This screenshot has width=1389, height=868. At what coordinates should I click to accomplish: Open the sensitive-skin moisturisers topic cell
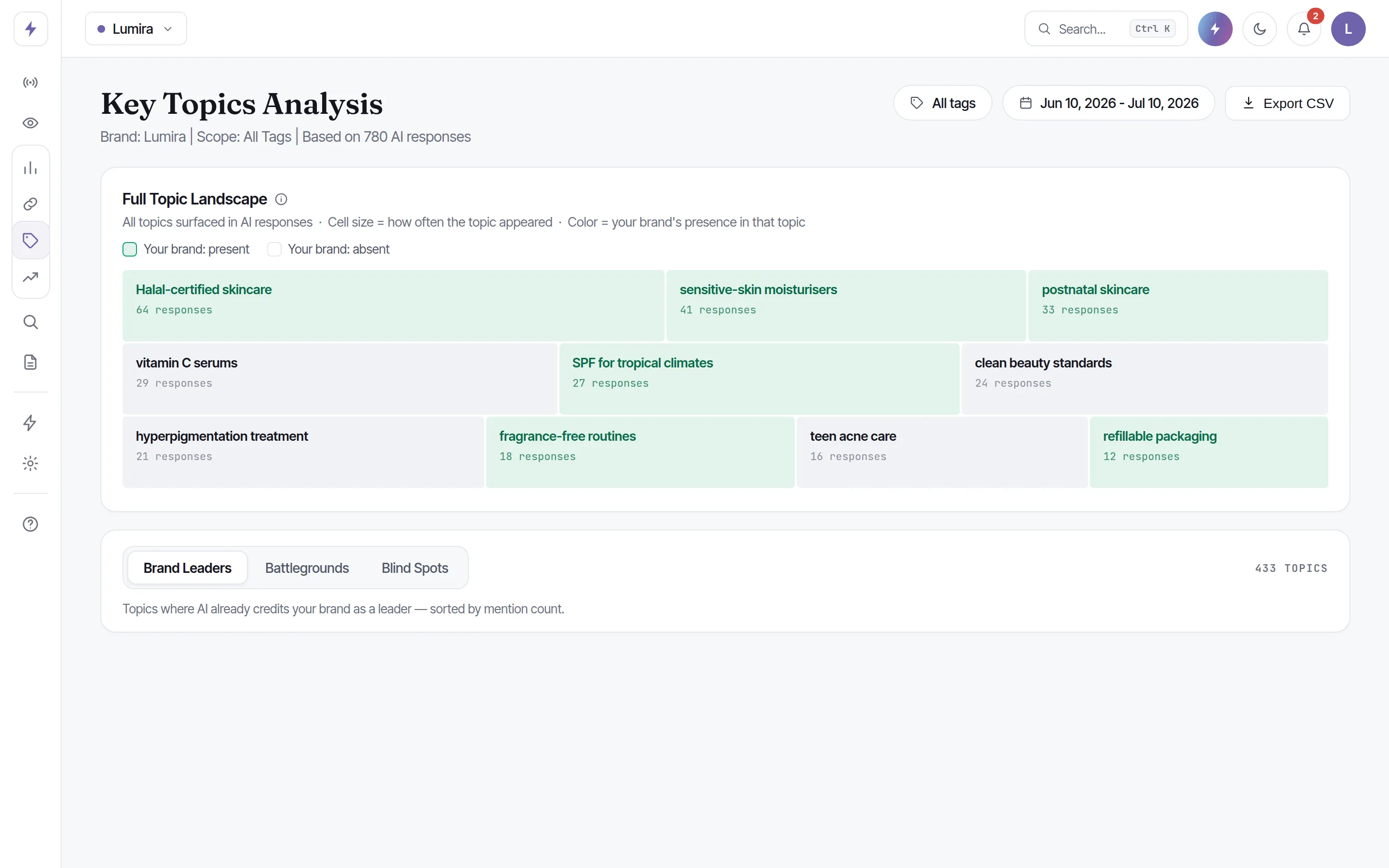(846, 306)
